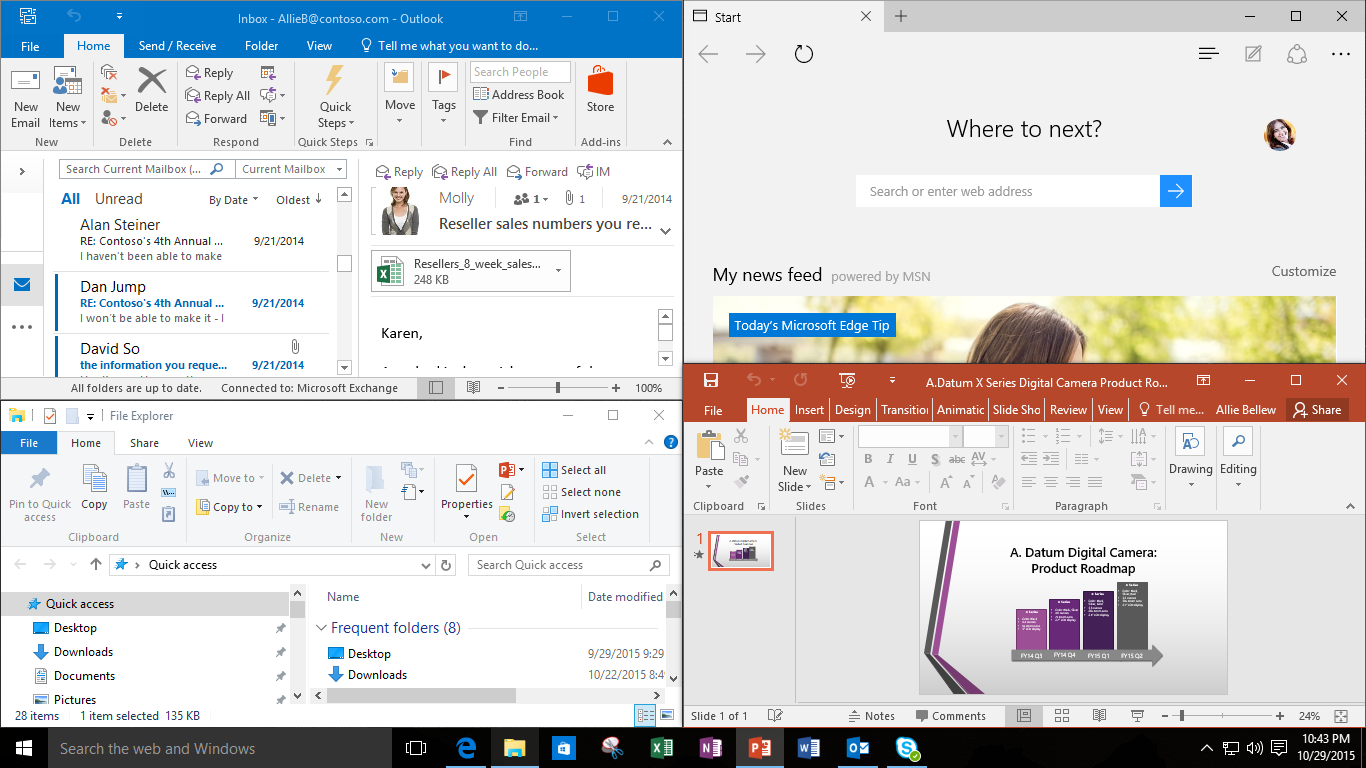The width and height of the screenshot is (1366, 768).
Task: Click Share button in PowerPoint
Action: tap(1316, 410)
